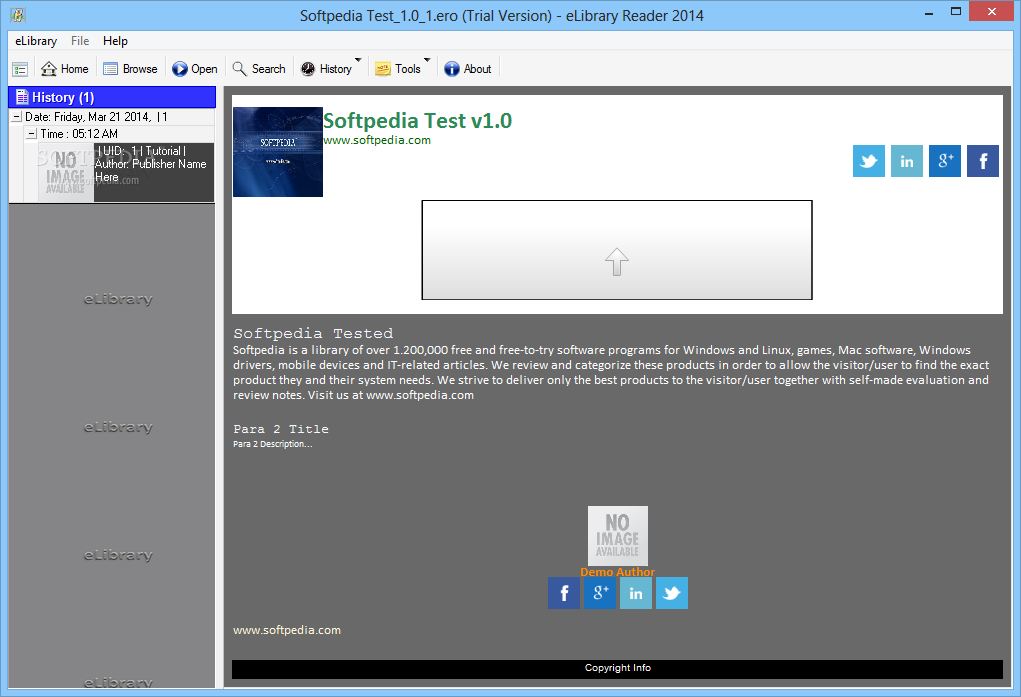Viewport: 1021px width, 697px height.
Task: Click the history entry No Image thumbnail
Action: [66, 172]
